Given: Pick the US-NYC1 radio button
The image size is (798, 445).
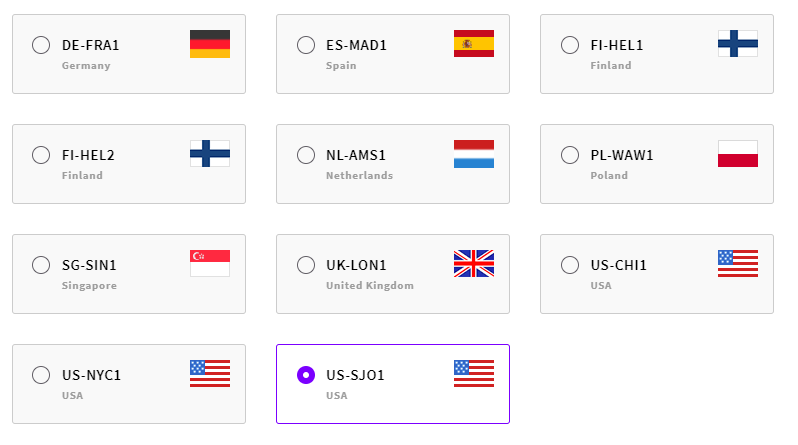Looking at the screenshot, I should pyautogui.click(x=41, y=375).
